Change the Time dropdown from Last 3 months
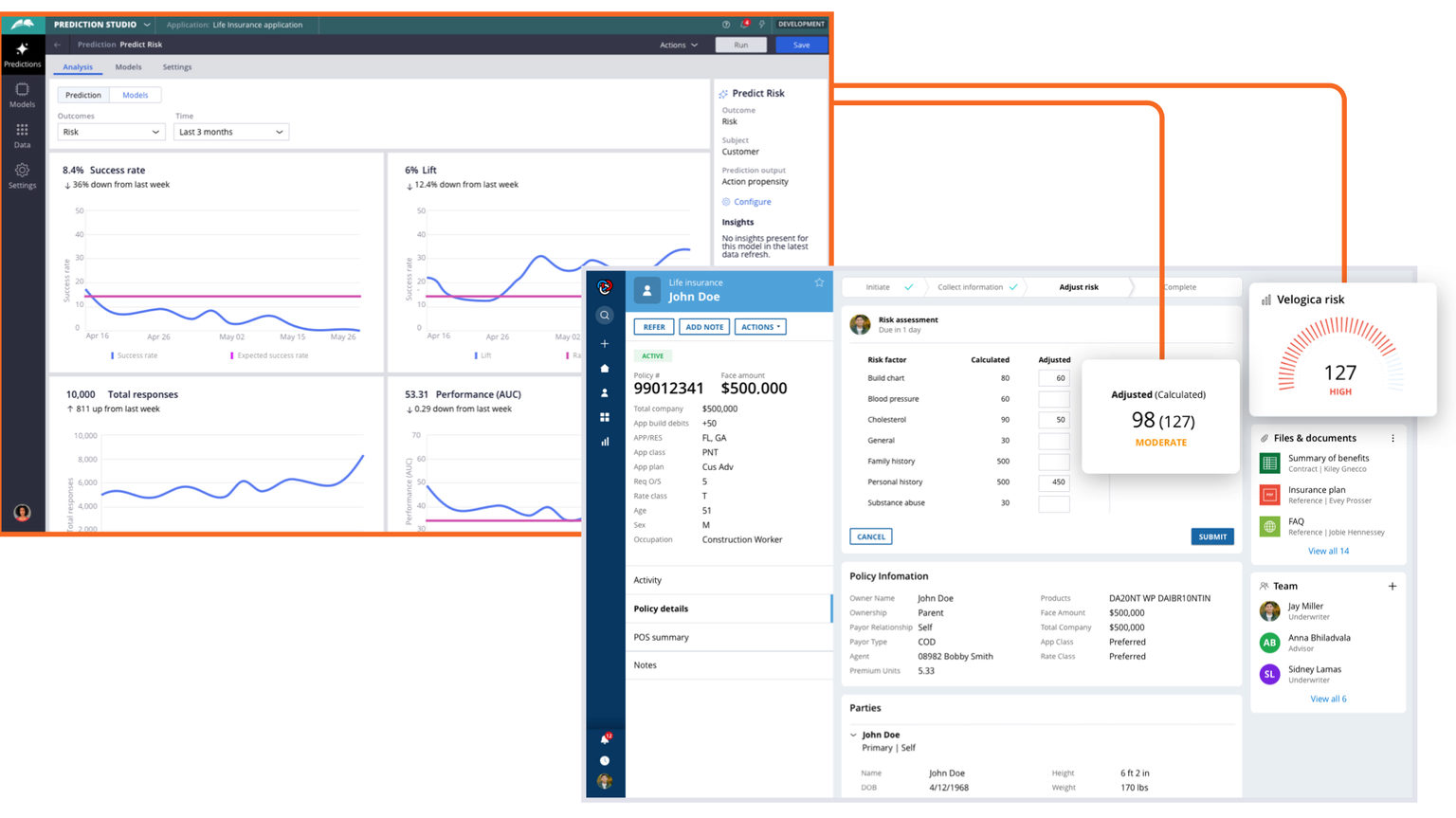Viewport: 1456px width, 818px height. [230, 132]
